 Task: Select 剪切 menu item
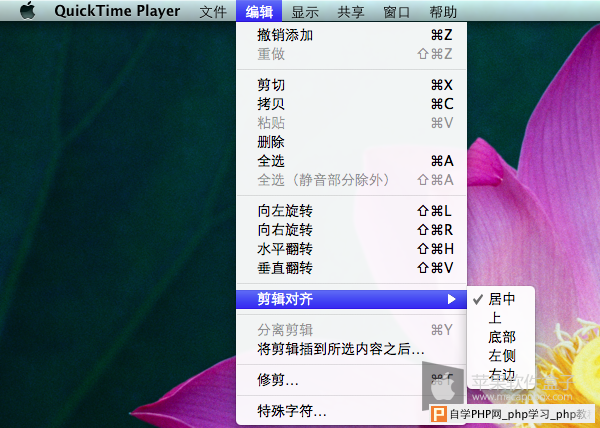pyautogui.click(x=351, y=85)
